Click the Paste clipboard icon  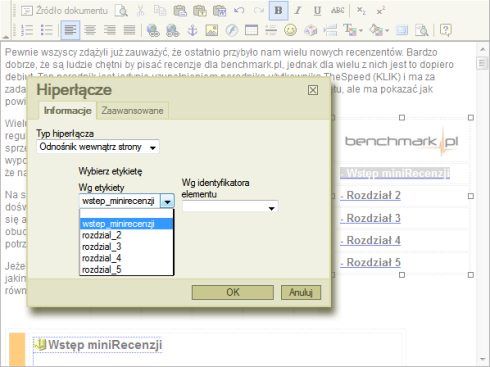click(x=180, y=11)
